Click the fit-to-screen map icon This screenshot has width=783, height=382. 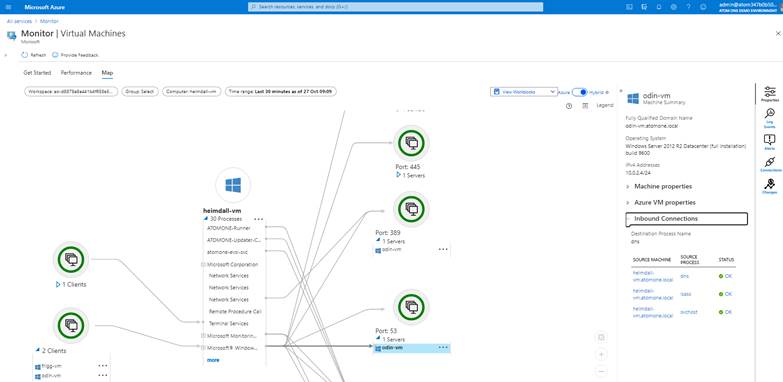[x=601, y=338]
